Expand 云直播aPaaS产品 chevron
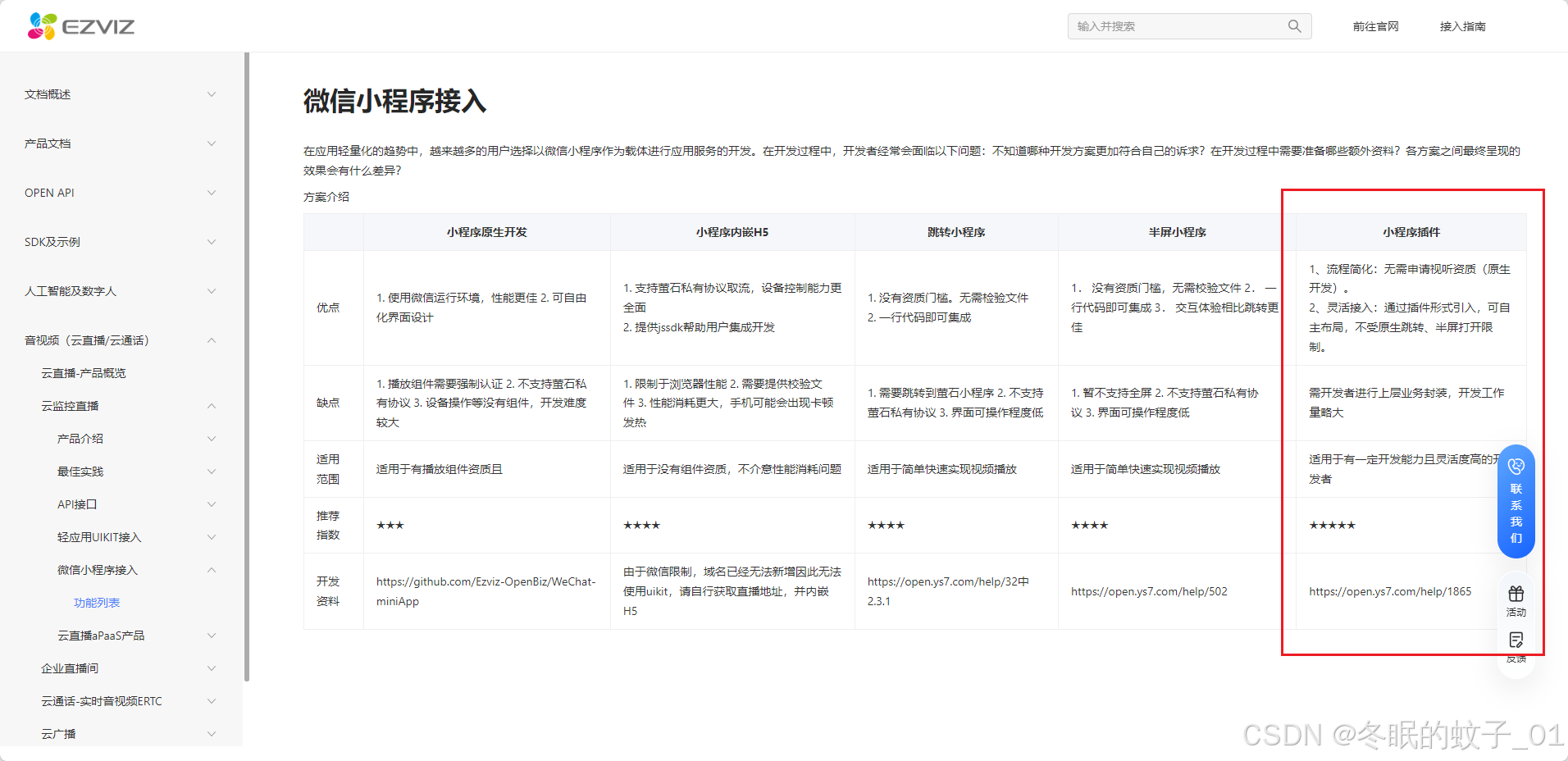 [212, 636]
